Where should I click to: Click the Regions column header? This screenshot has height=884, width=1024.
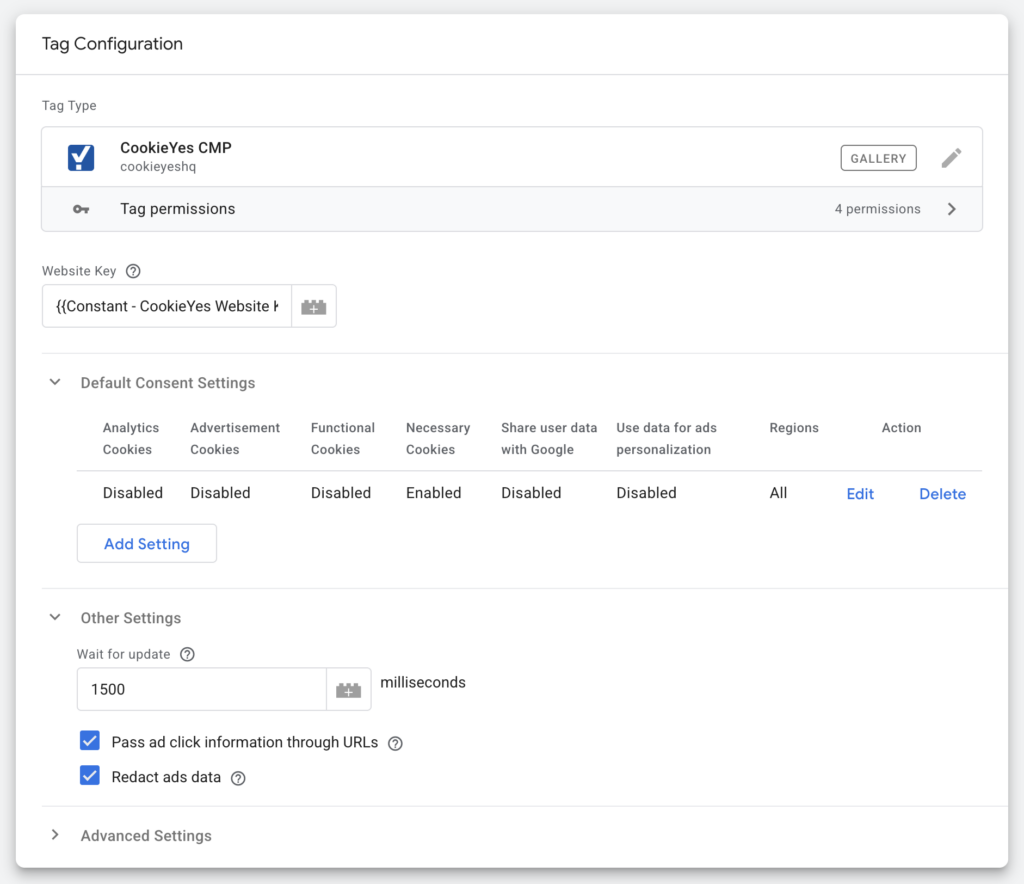(x=793, y=428)
